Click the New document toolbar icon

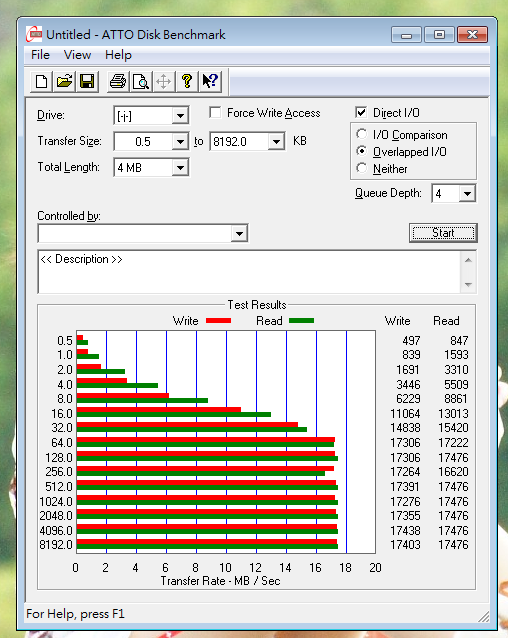[41, 81]
